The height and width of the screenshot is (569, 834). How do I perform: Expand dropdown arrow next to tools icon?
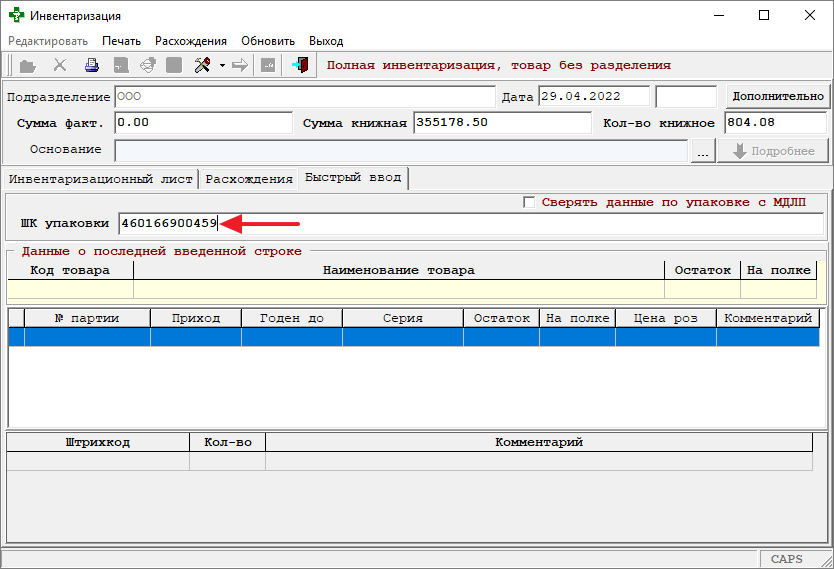[x=221, y=66]
